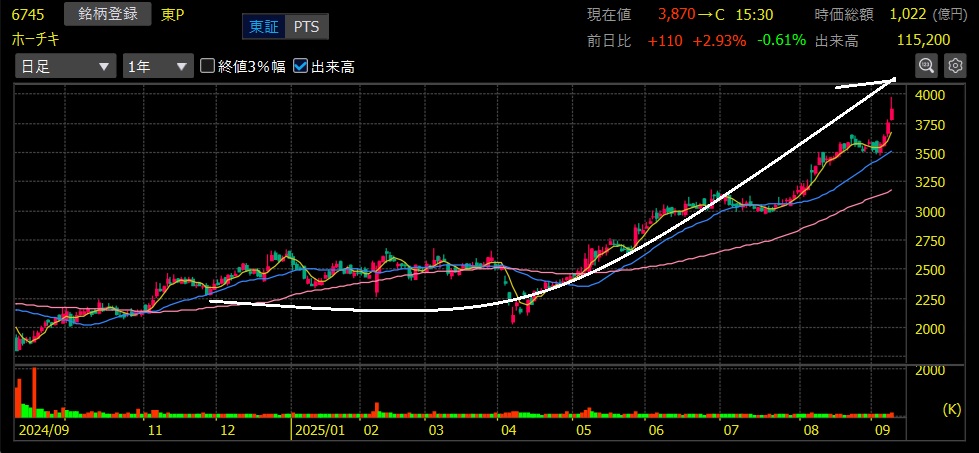Viewport: 979px width, 453px height.
Task: Open the chart zoom magnifier tool
Action: click(925, 66)
